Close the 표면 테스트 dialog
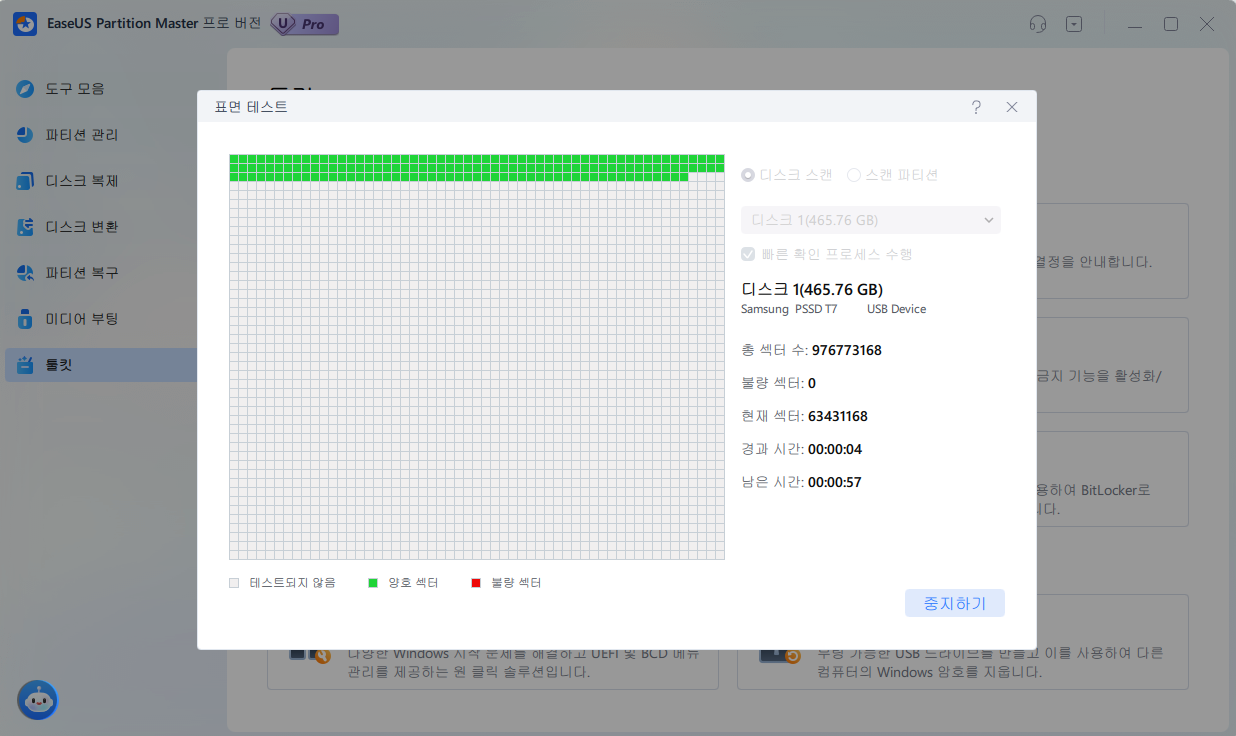1236x736 pixels. pos(1012,107)
